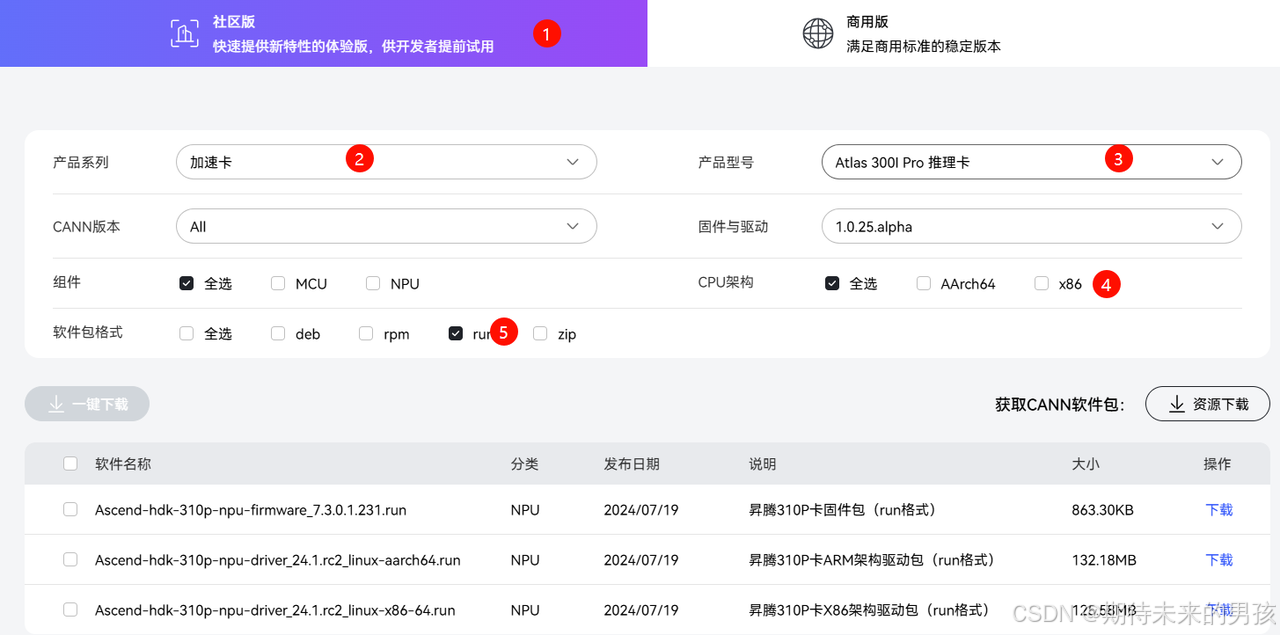The width and height of the screenshot is (1280, 635).
Task: Click the 操作 column header
Action: click(x=1218, y=464)
